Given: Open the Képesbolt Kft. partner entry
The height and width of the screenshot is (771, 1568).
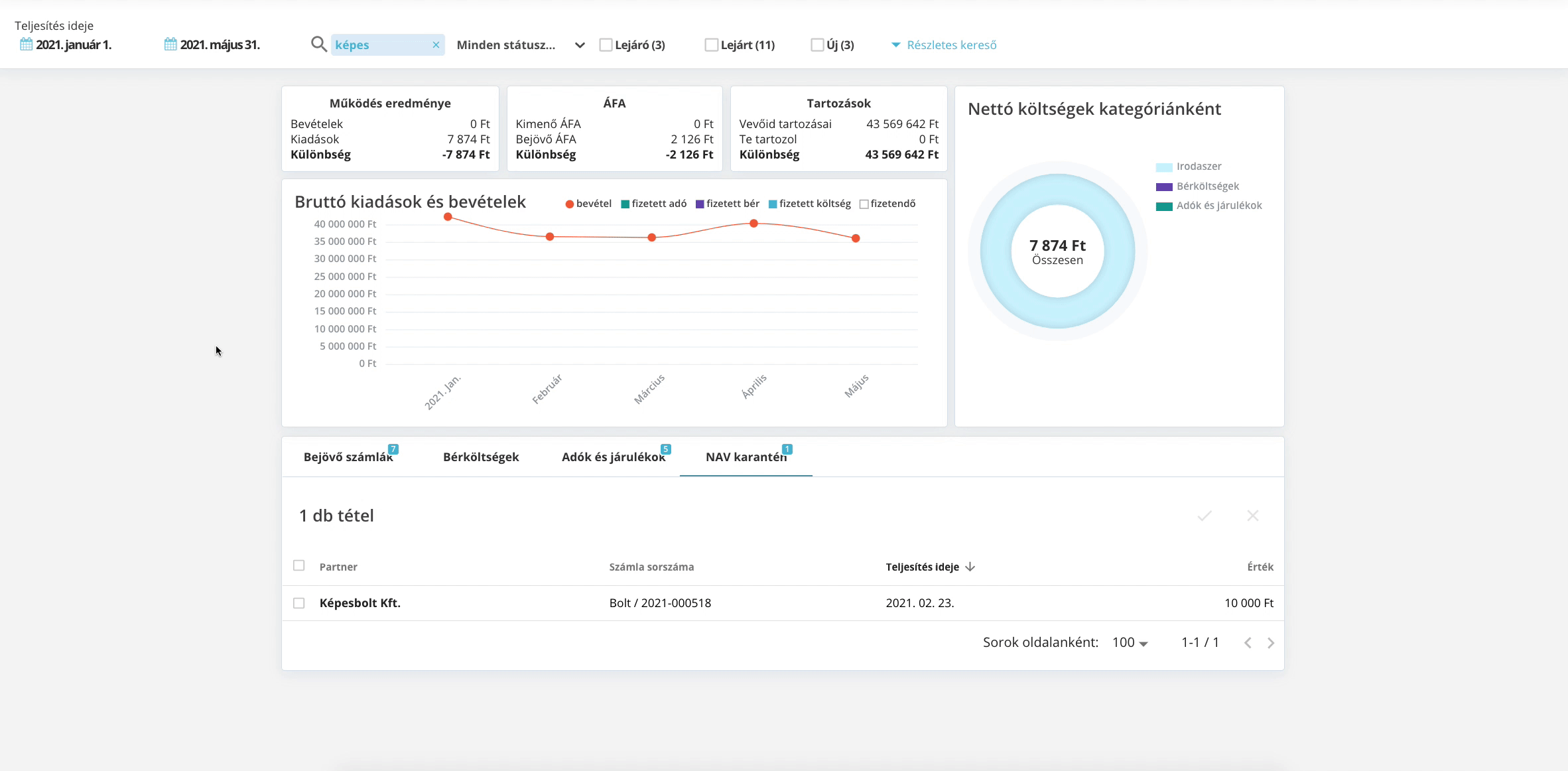Looking at the screenshot, I should (360, 603).
